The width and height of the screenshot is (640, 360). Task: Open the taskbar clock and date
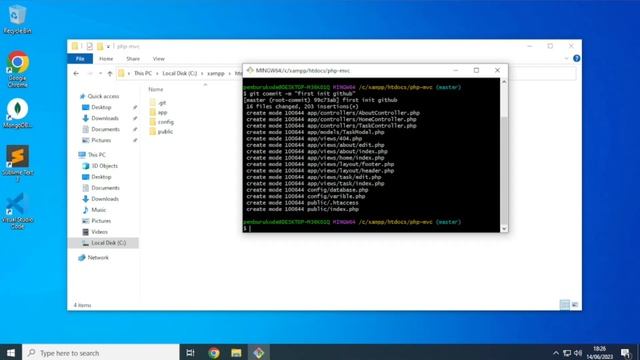point(600,353)
